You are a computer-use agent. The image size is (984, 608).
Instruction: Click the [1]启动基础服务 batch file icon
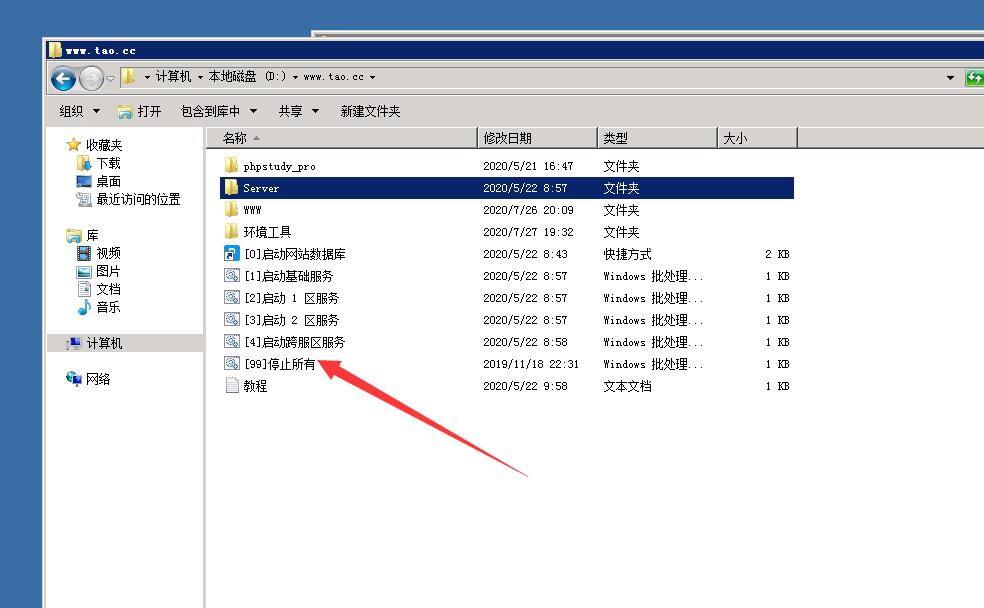pyautogui.click(x=231, y=276)
